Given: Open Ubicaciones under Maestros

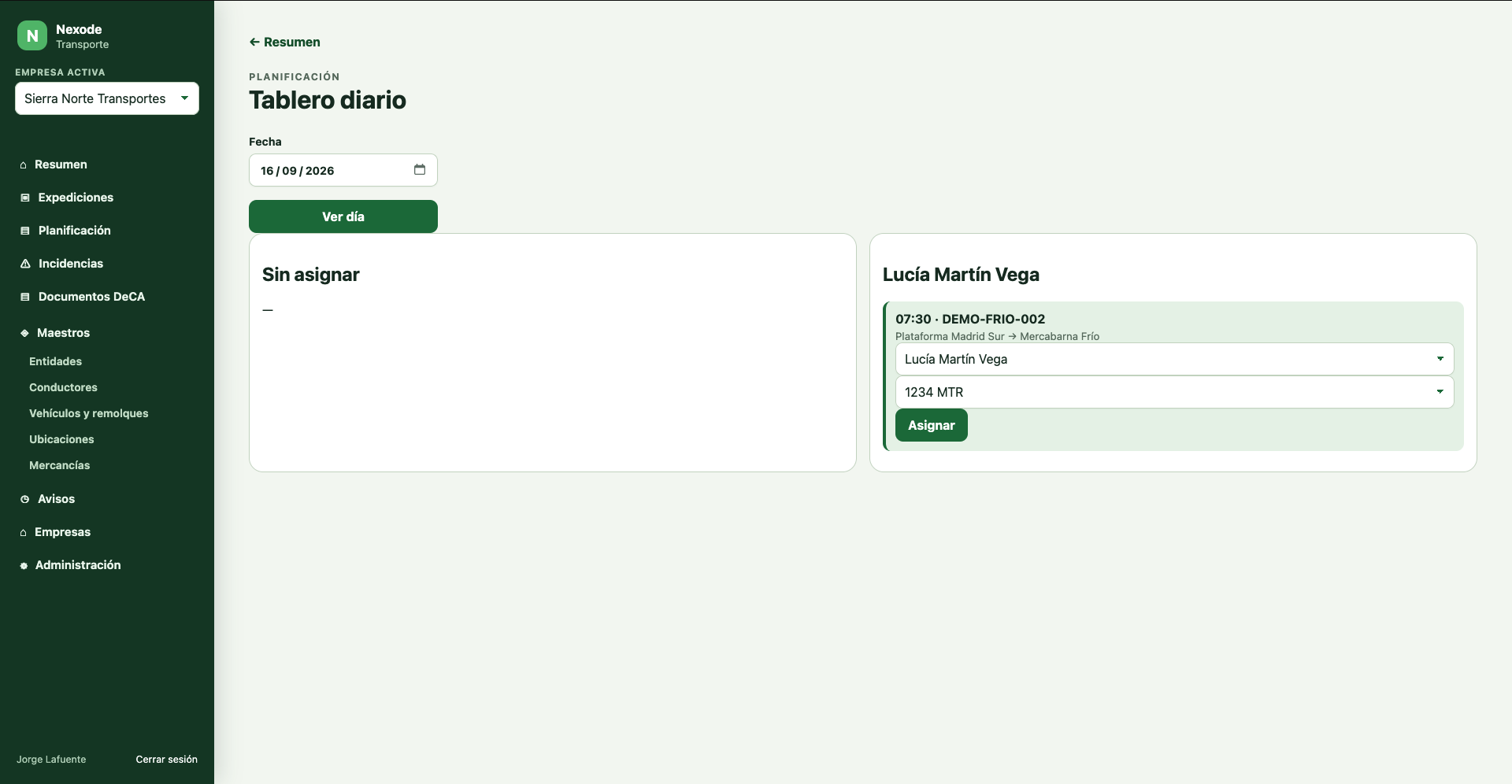Looking at the screenshot, I should pyautogui.click(x=61, y=439).
